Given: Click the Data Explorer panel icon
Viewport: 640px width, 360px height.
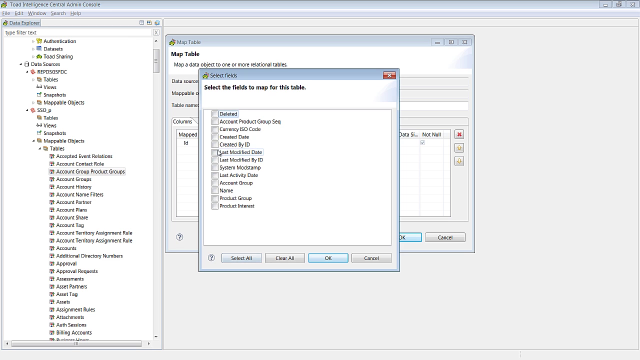Looking at the screenshot, I should pos(5,23).
